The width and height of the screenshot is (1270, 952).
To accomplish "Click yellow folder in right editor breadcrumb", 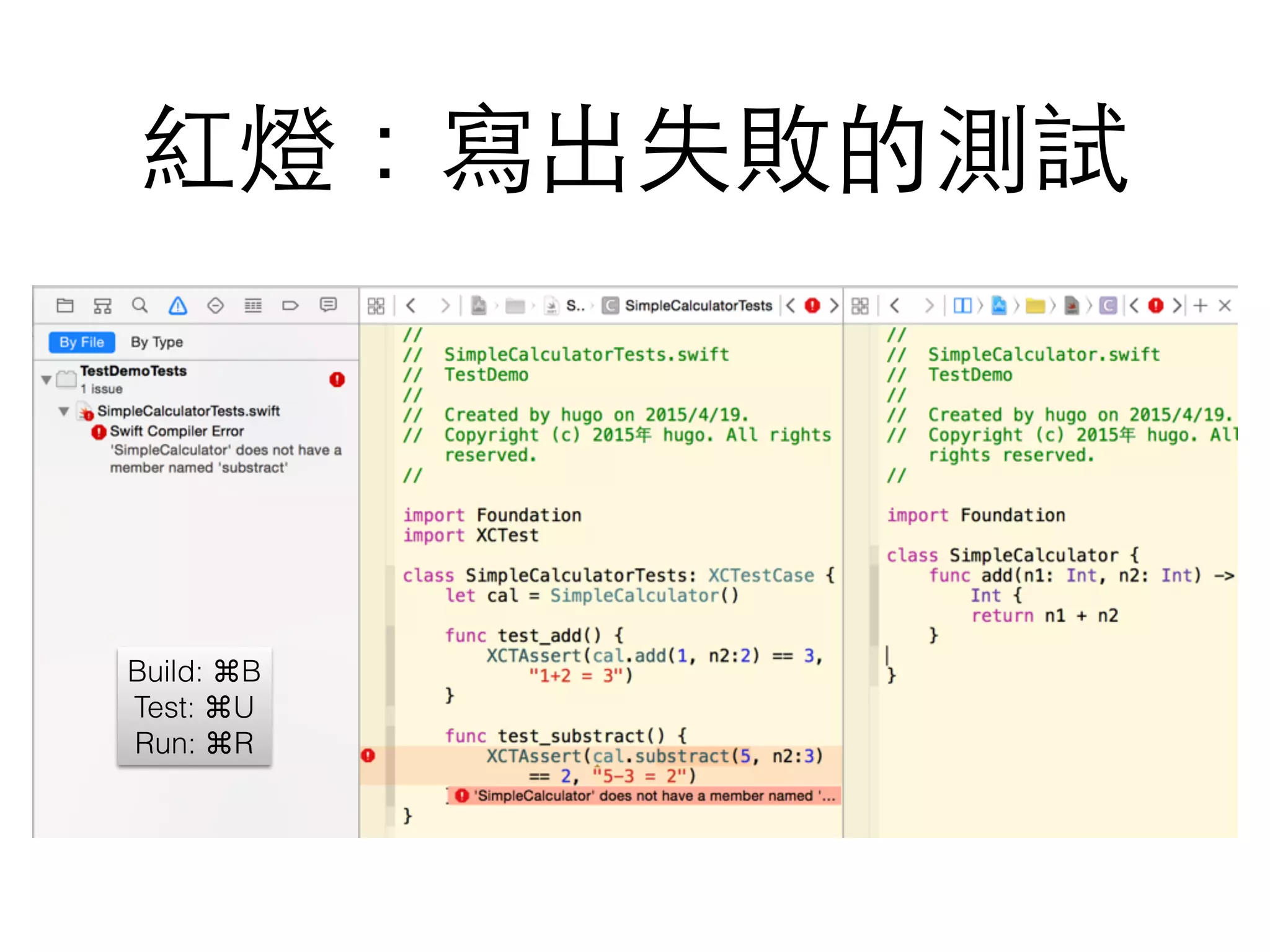I will (x=1035, y=306).
